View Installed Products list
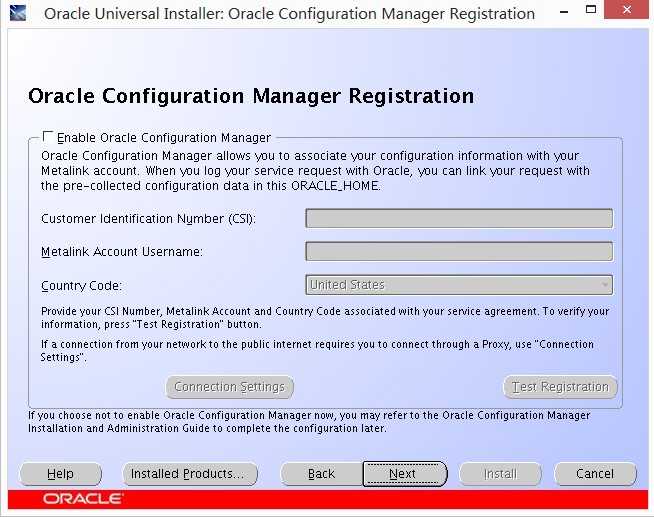The image size is (654, 517). click(190, 474)
